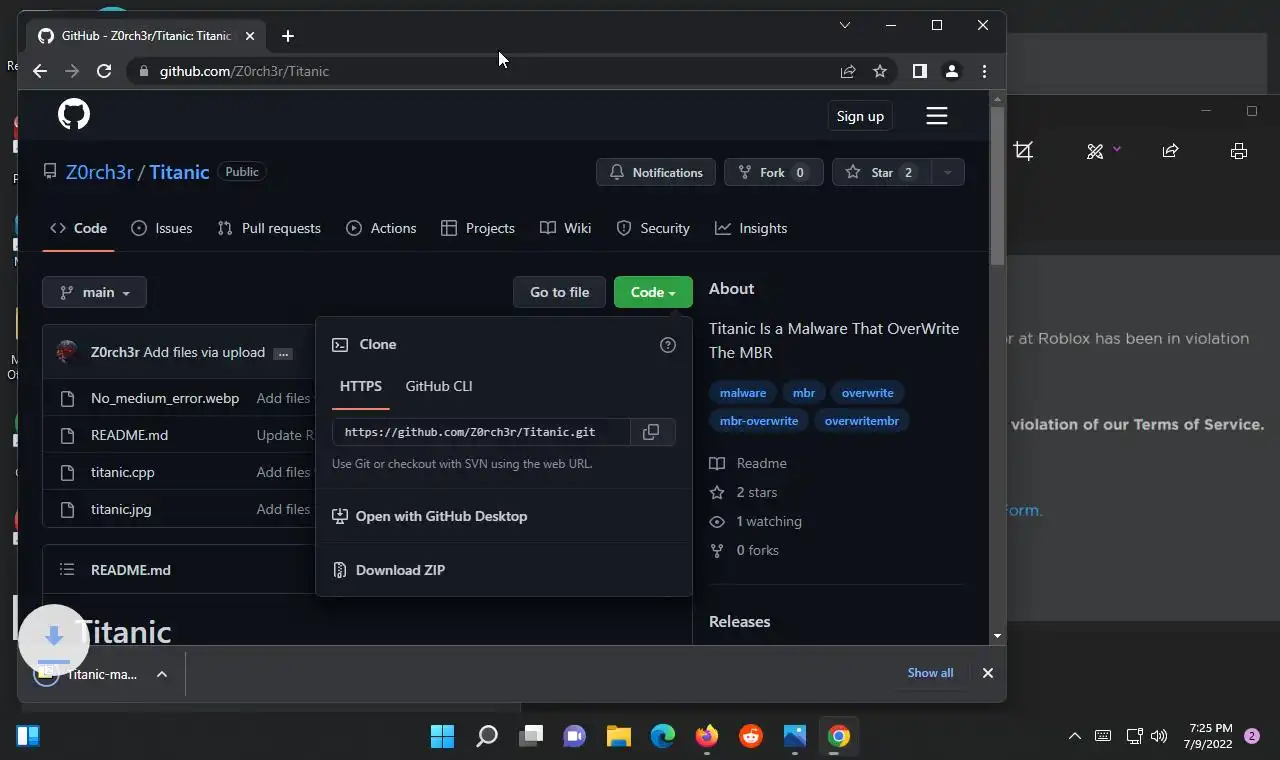Reload the page in Chrome
This screenshot has width=1280, height=760.
tap(104, 71)
